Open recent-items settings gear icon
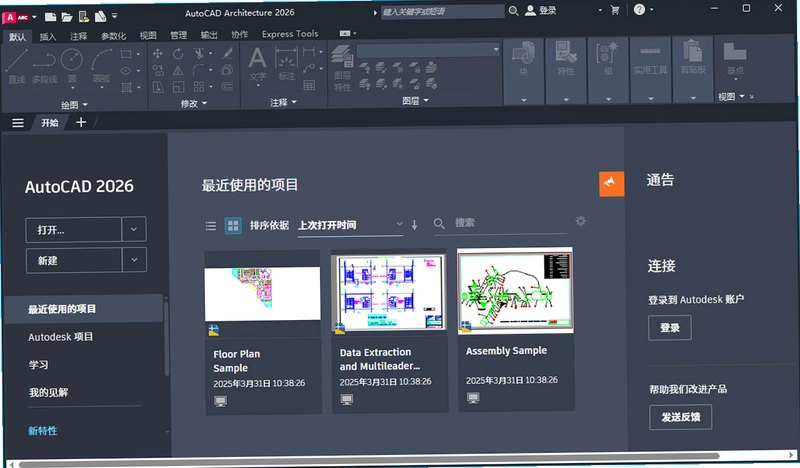The image size is (800, 468). click(581, 221)
